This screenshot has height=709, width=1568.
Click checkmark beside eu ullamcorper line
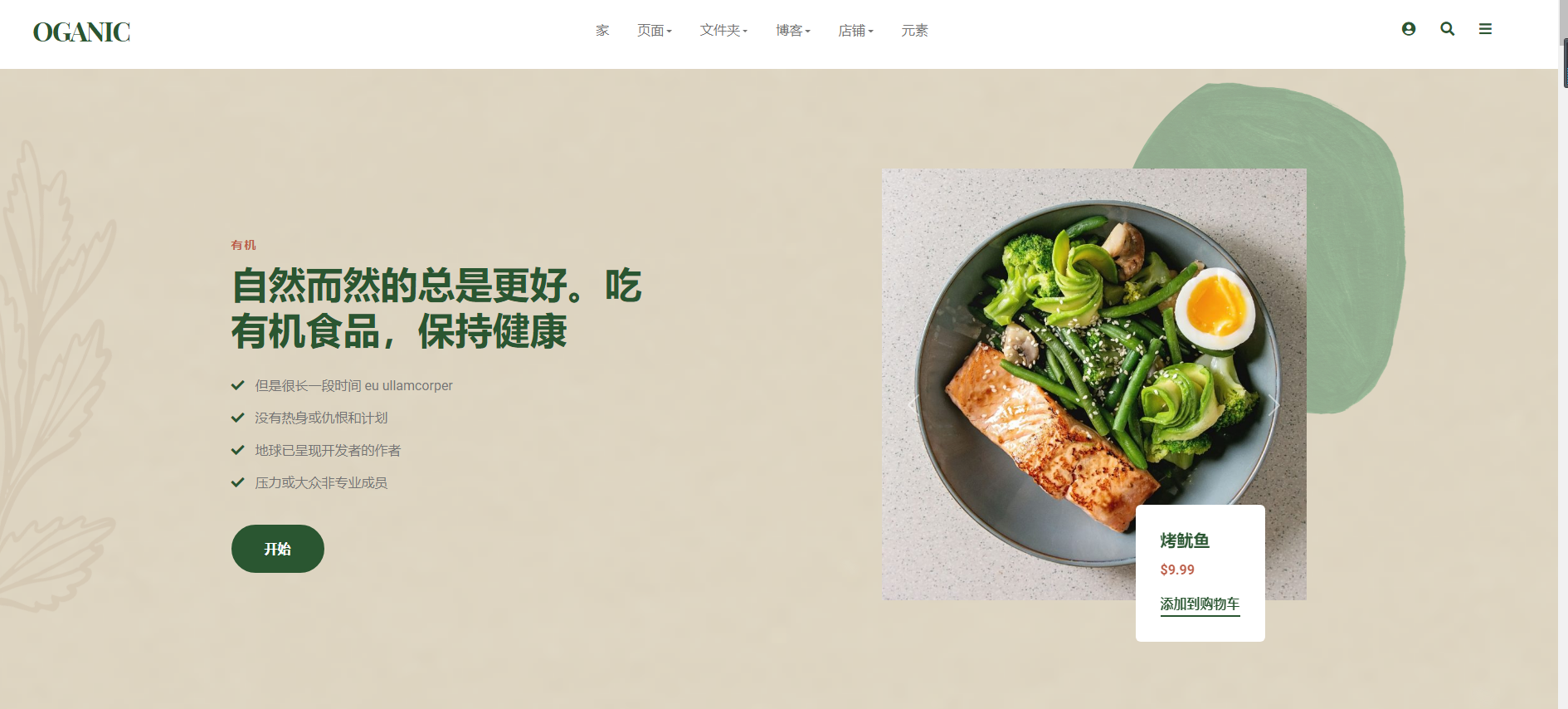coord(238,385)
